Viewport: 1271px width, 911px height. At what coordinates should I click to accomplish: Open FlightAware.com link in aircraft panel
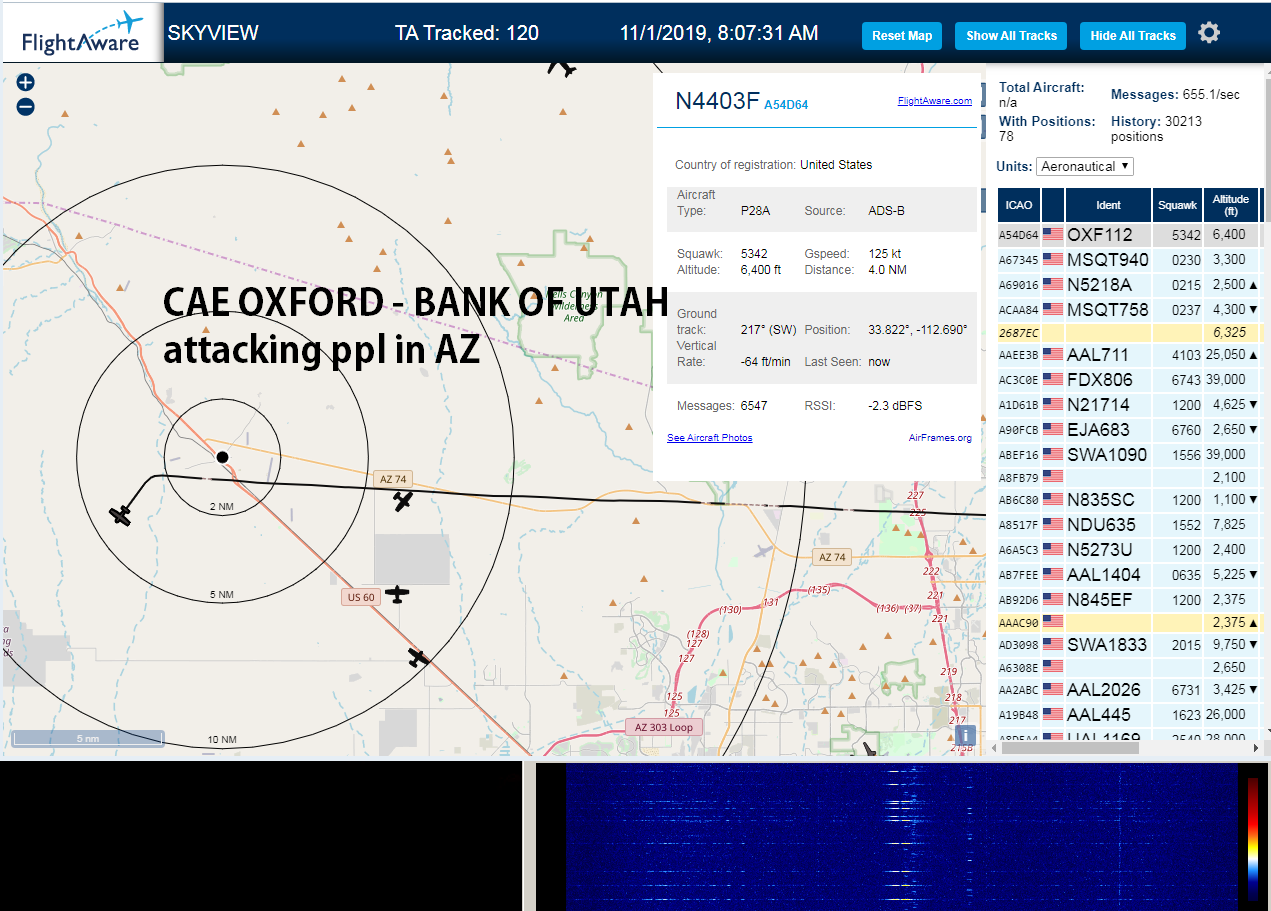934,101
